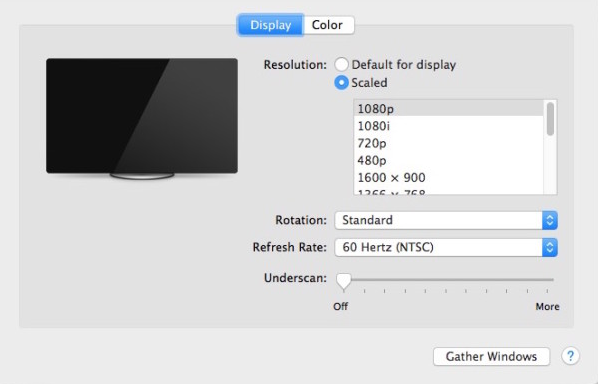Select the Default for display radio button
598x384 pixels.
[x=341, y=64]
